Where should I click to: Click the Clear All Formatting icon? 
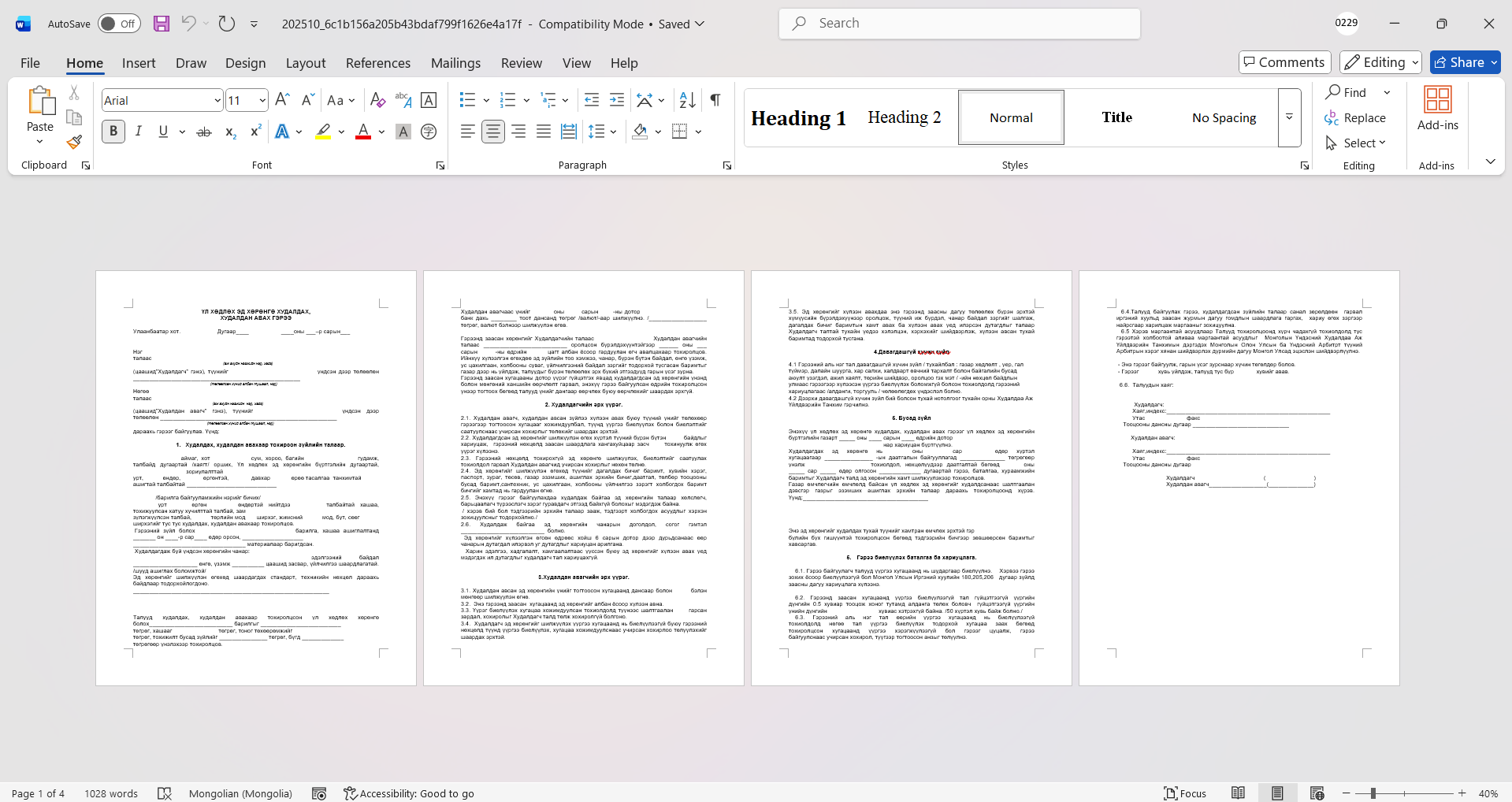pos(377,100)
